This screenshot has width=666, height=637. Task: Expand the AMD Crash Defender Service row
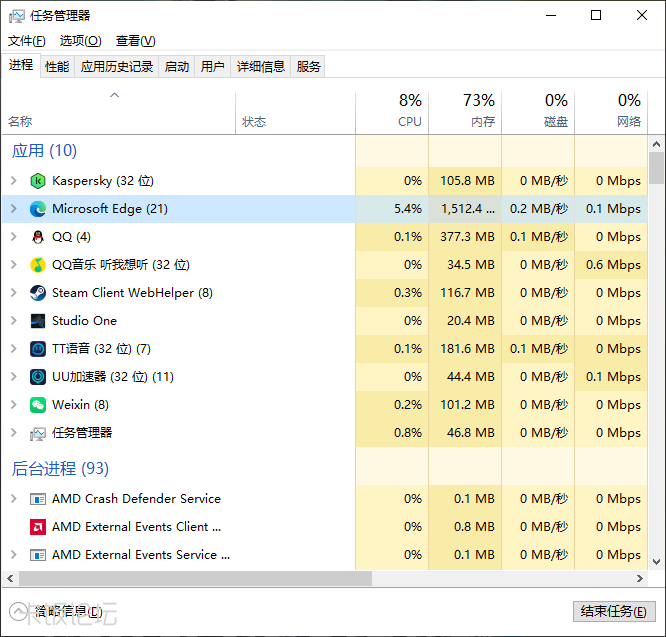click(14, 499)
